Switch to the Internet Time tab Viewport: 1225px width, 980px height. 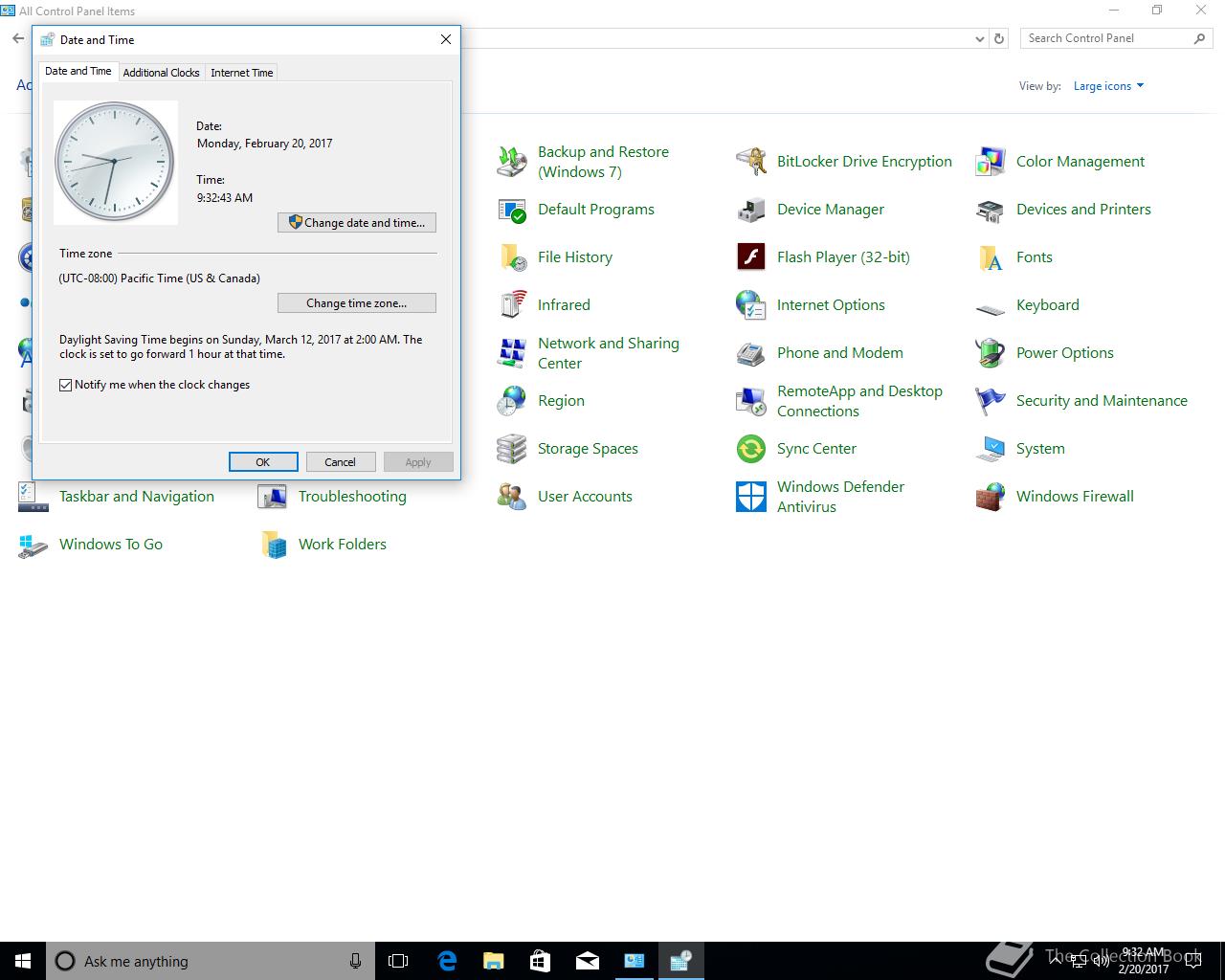pyautogui.click(x=242, y=73)
